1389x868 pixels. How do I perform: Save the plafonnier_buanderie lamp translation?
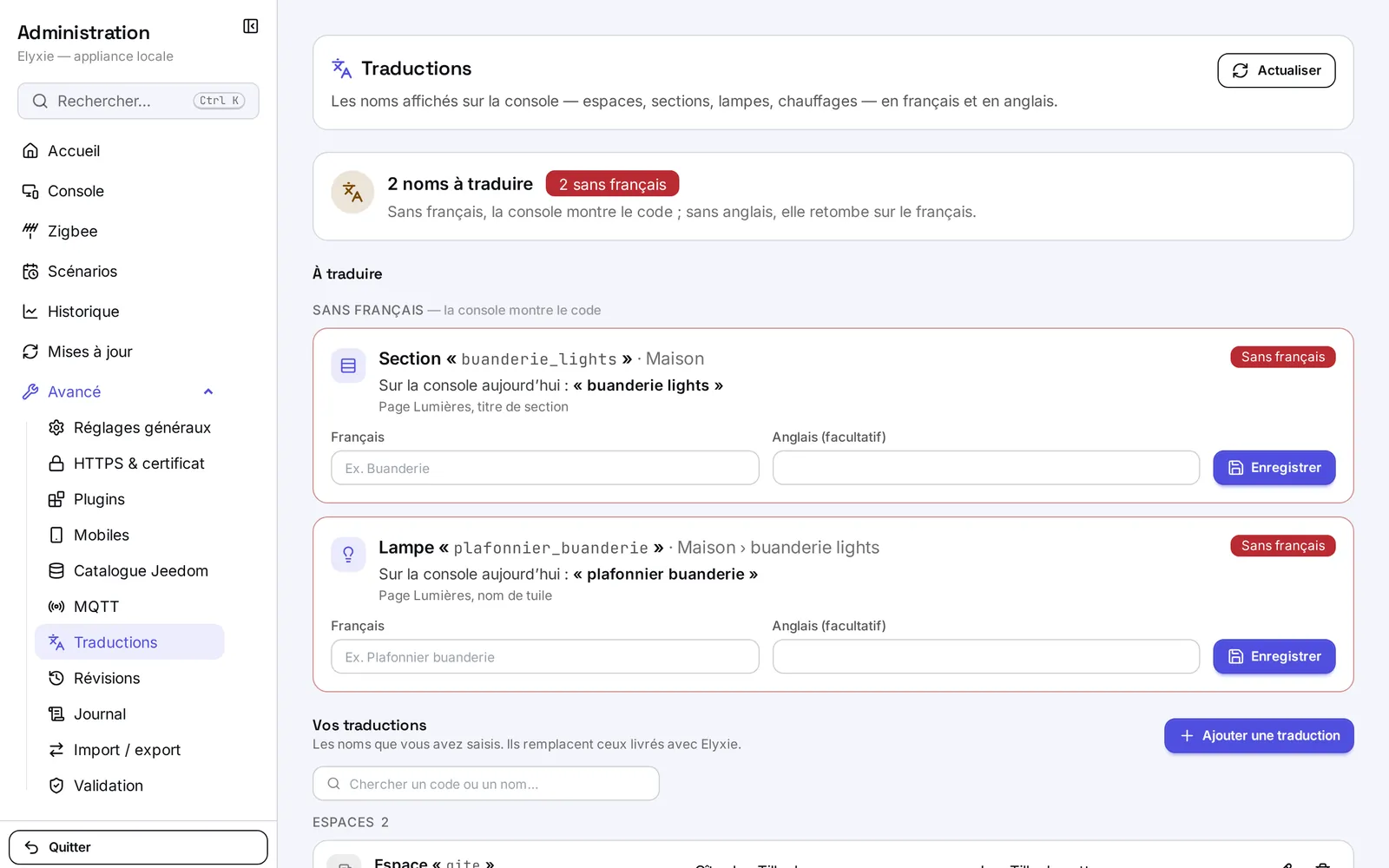(1274, 657)
